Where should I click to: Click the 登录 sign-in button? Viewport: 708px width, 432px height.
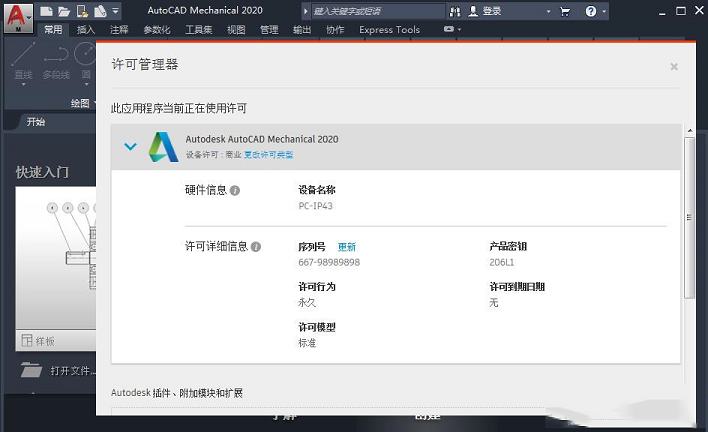click(x=485, y=11)
